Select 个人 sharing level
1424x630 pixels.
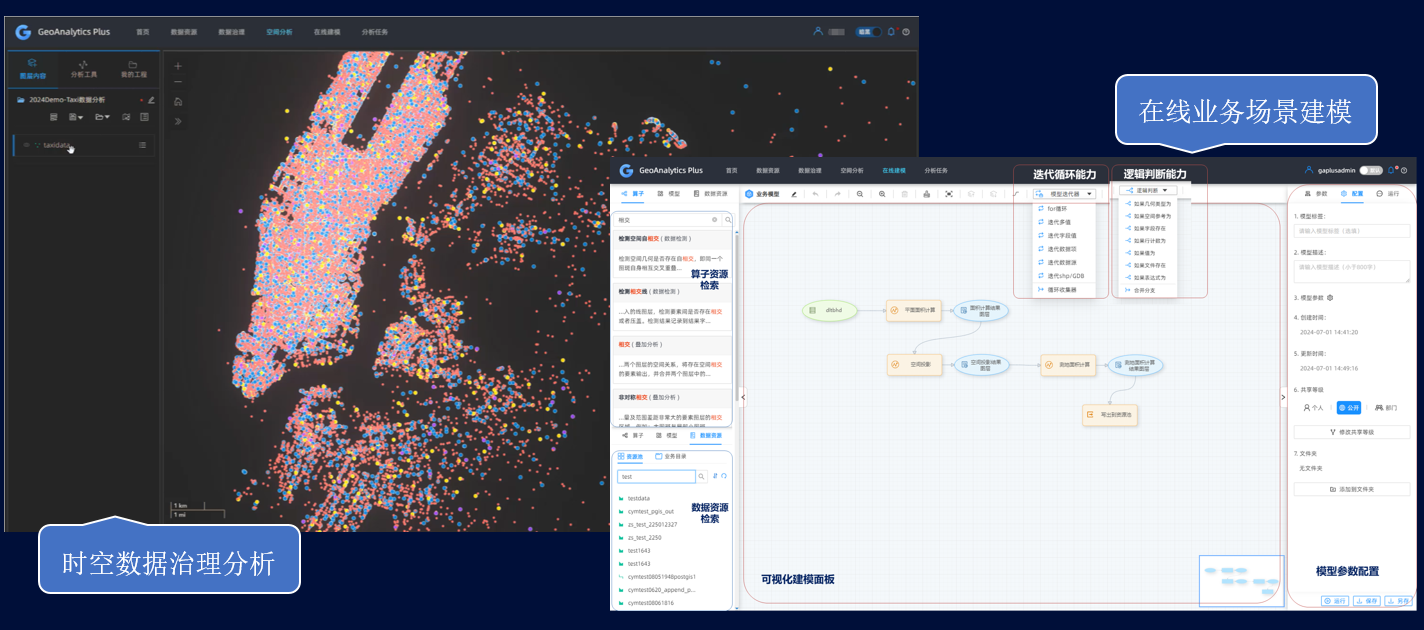point(1314,408)
